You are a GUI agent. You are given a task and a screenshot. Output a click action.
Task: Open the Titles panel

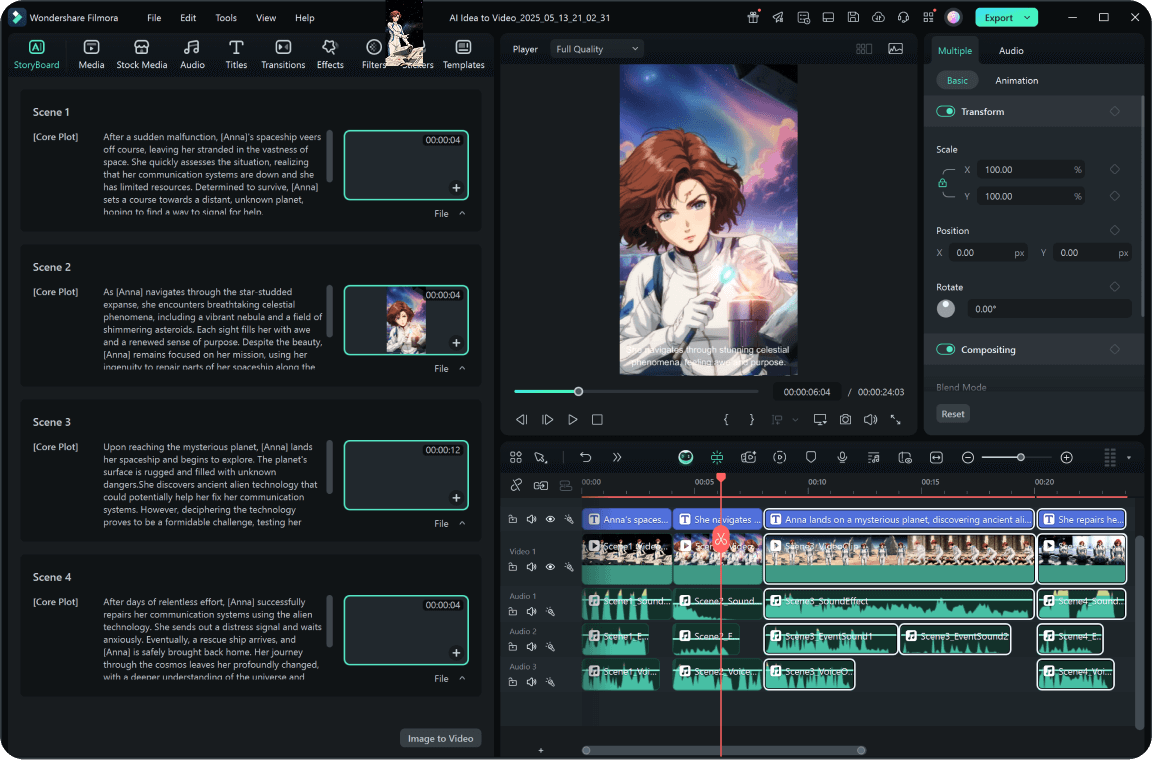[x=236, y=55]
